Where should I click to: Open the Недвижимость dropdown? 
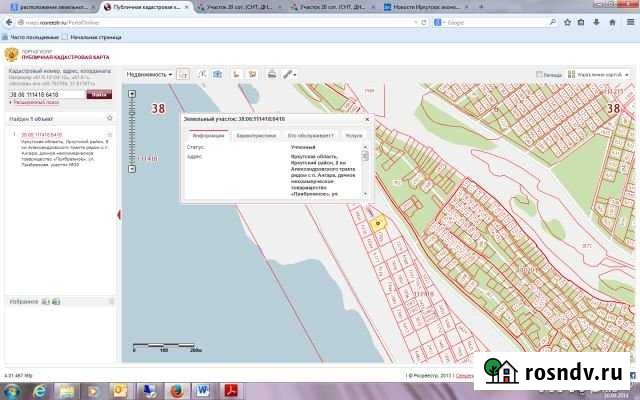(x=150, y=74)
